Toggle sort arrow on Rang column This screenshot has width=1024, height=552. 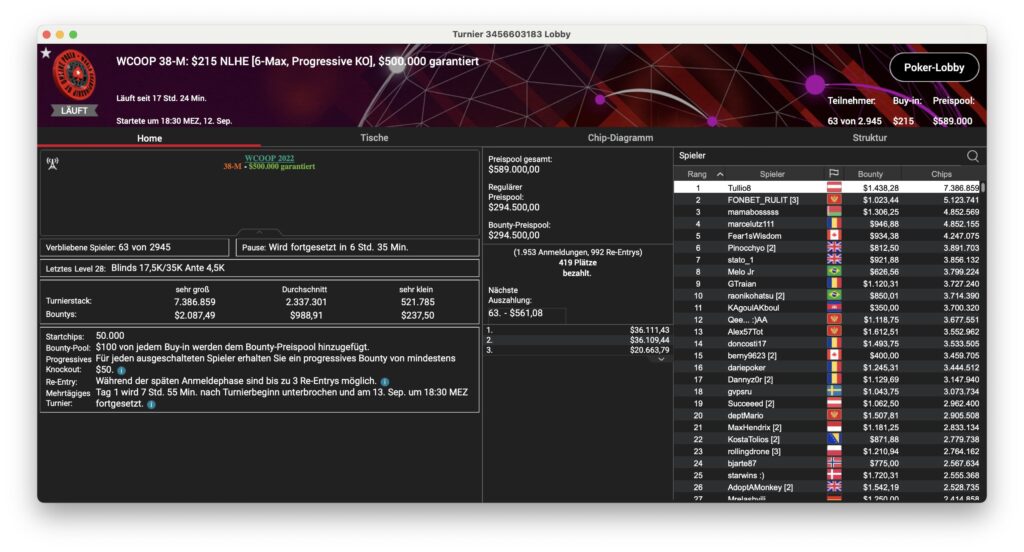point(720,174)
